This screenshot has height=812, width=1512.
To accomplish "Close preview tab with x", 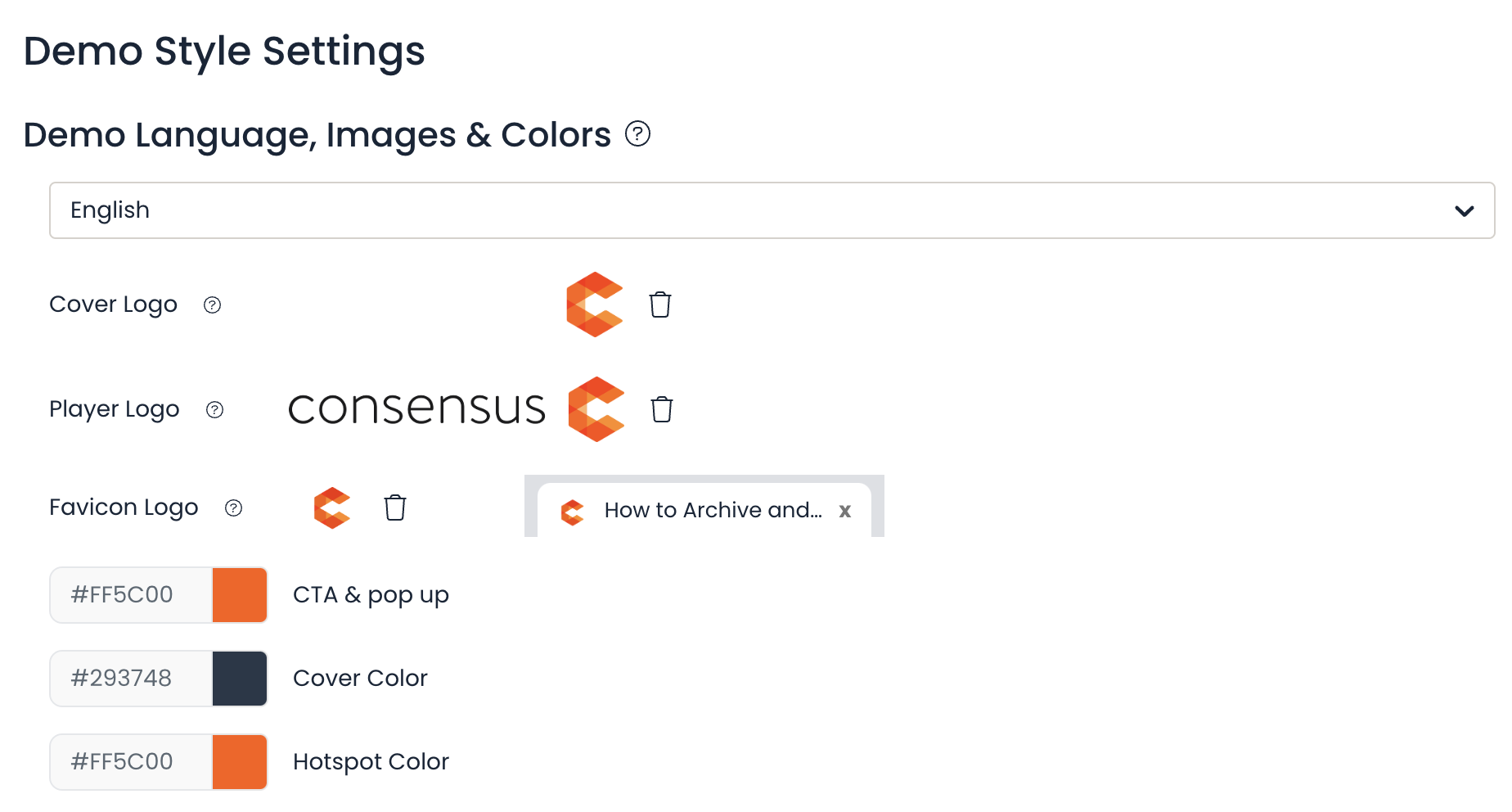I will 845,511.
